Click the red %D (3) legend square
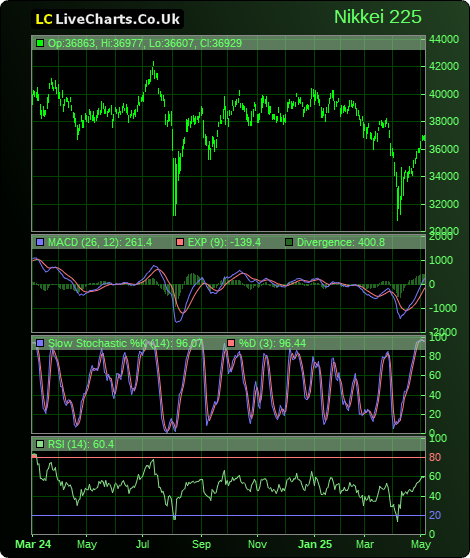This screenshot has height=558, width=470. 231,343
